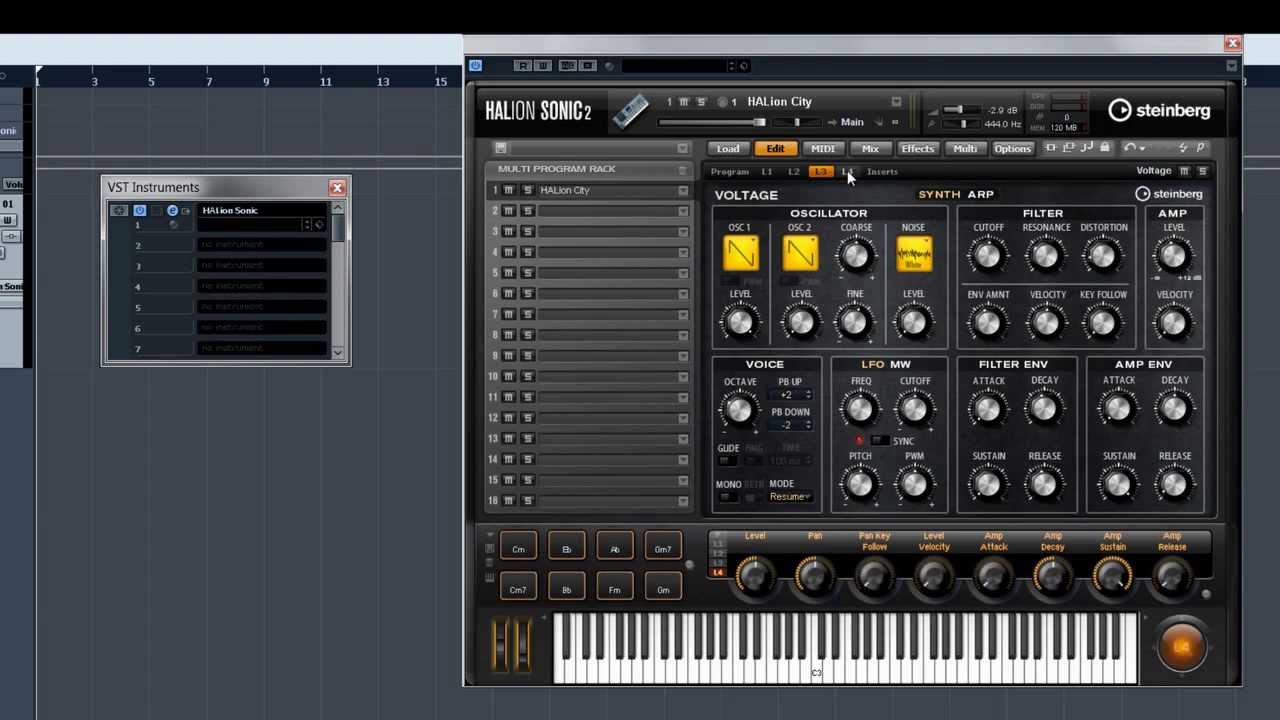
Task: Click the Write automation W button
Action: (x=542, y=66)
